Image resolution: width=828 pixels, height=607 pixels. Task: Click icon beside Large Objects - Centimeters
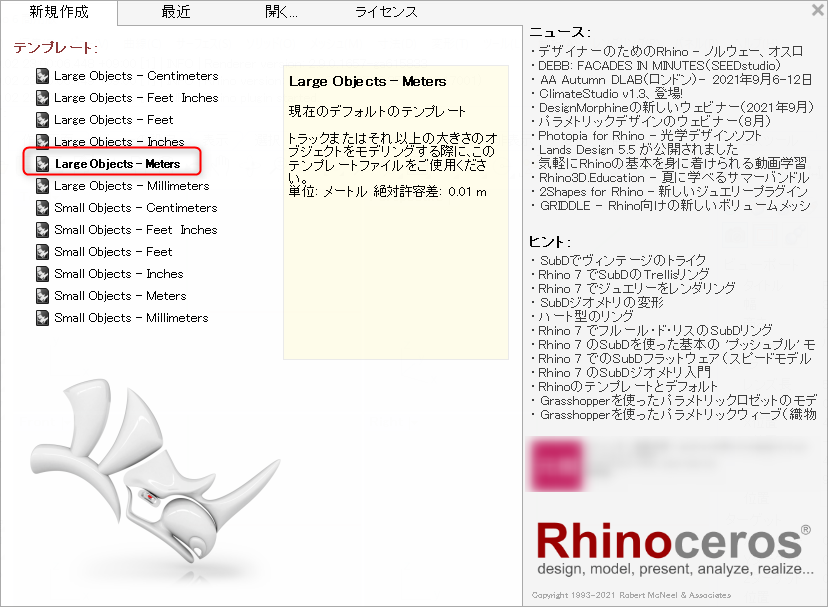(43, 76)
